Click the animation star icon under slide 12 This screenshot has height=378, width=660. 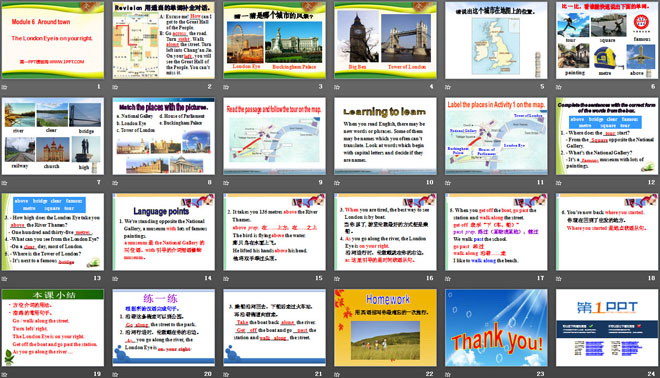point(559,183)
